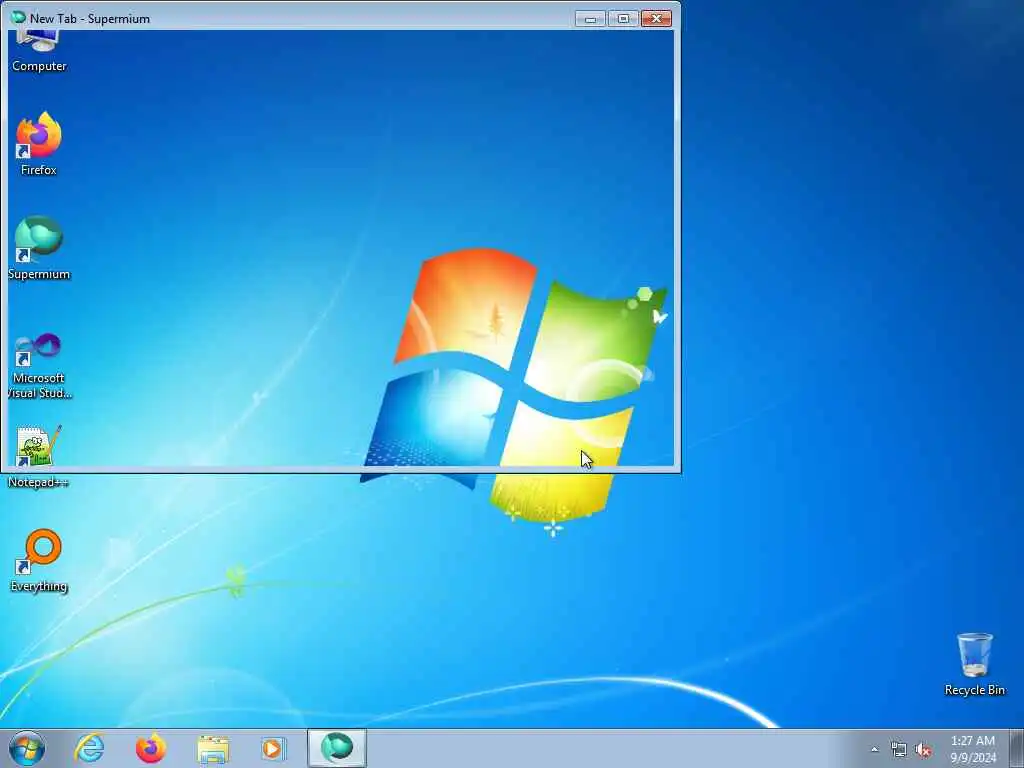Close the Supermium New Tab window
1024x768 pixels.
[x=656, y=19]
